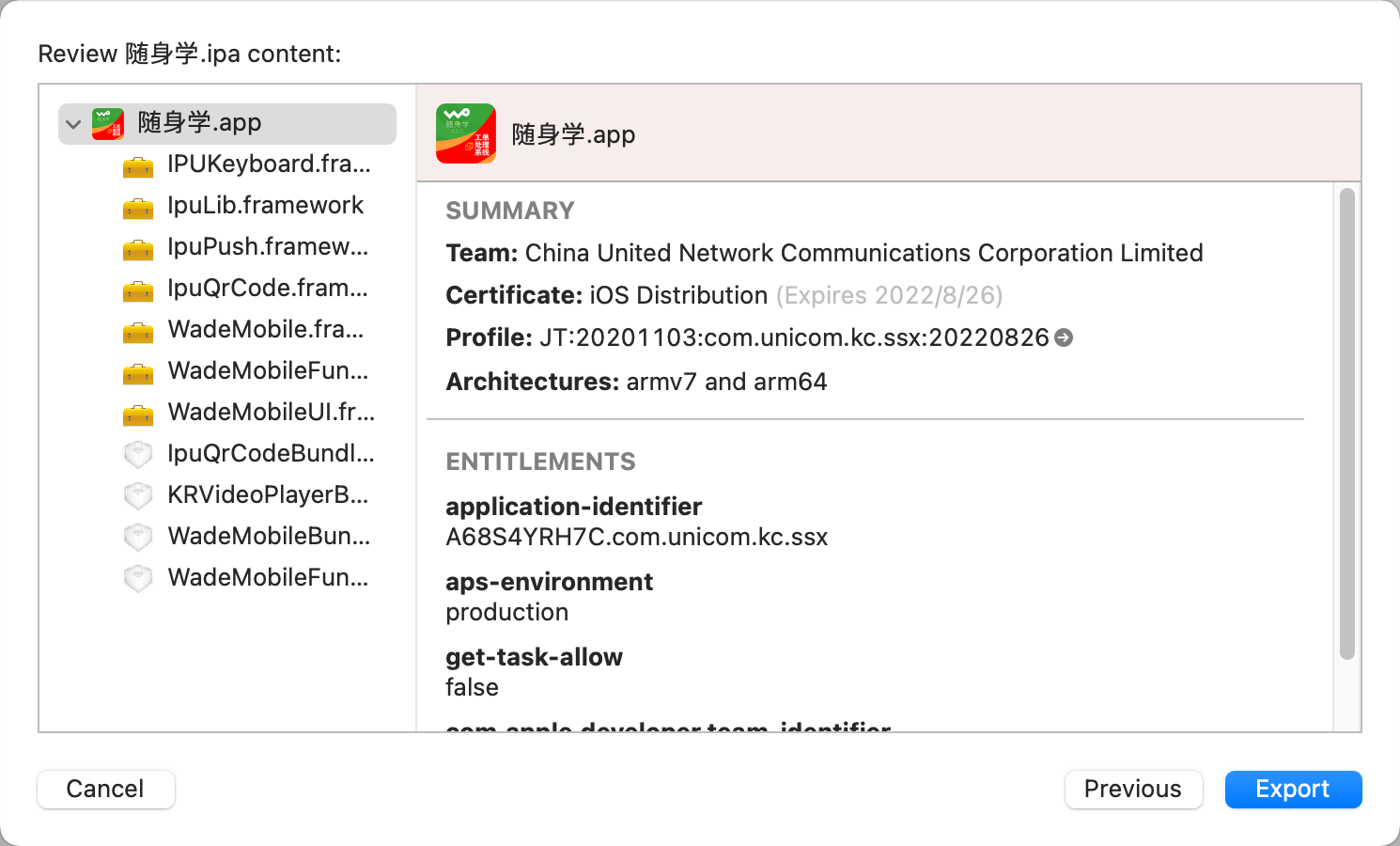Select the yellow toolbox icon beside WadeMobileFun...
Viewport: 1400px width, 846px height.
tap(138, 373)
